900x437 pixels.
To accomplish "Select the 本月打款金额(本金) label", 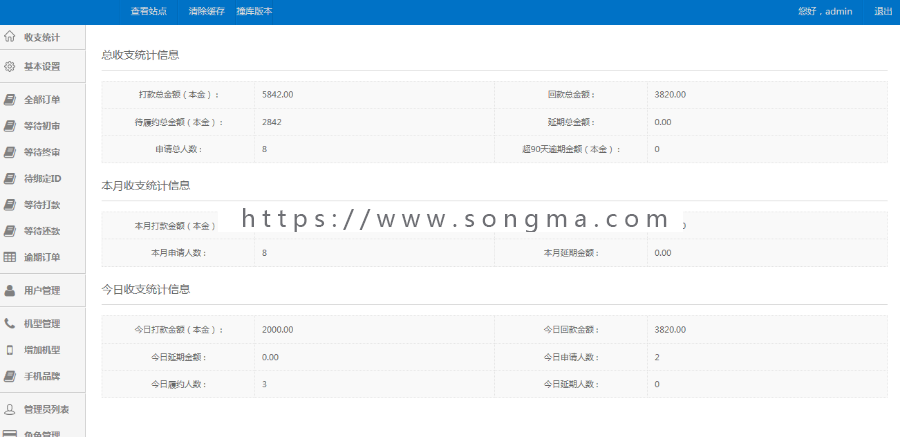I will tap(175, 226).
